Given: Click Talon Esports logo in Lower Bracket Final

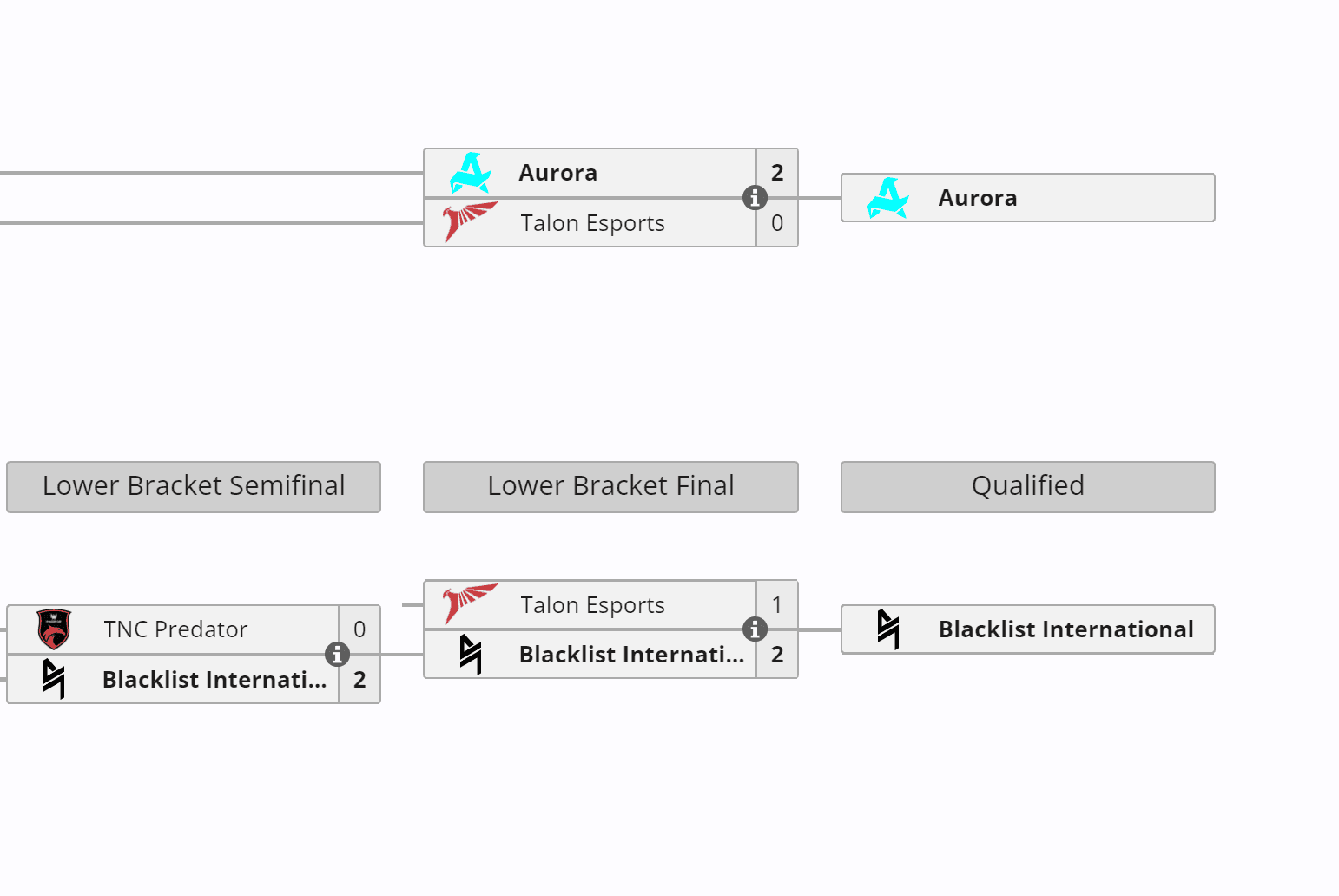Looking at the screenshot, I should 470,604.
